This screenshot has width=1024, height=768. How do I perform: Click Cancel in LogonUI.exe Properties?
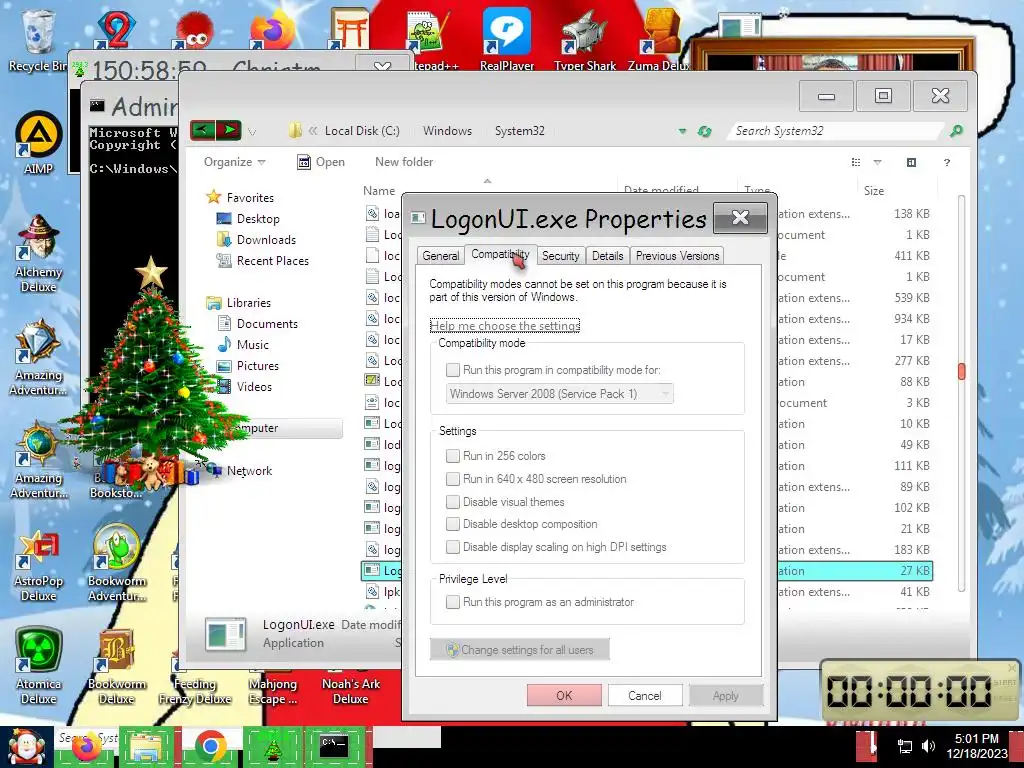[x=645, y=696]
